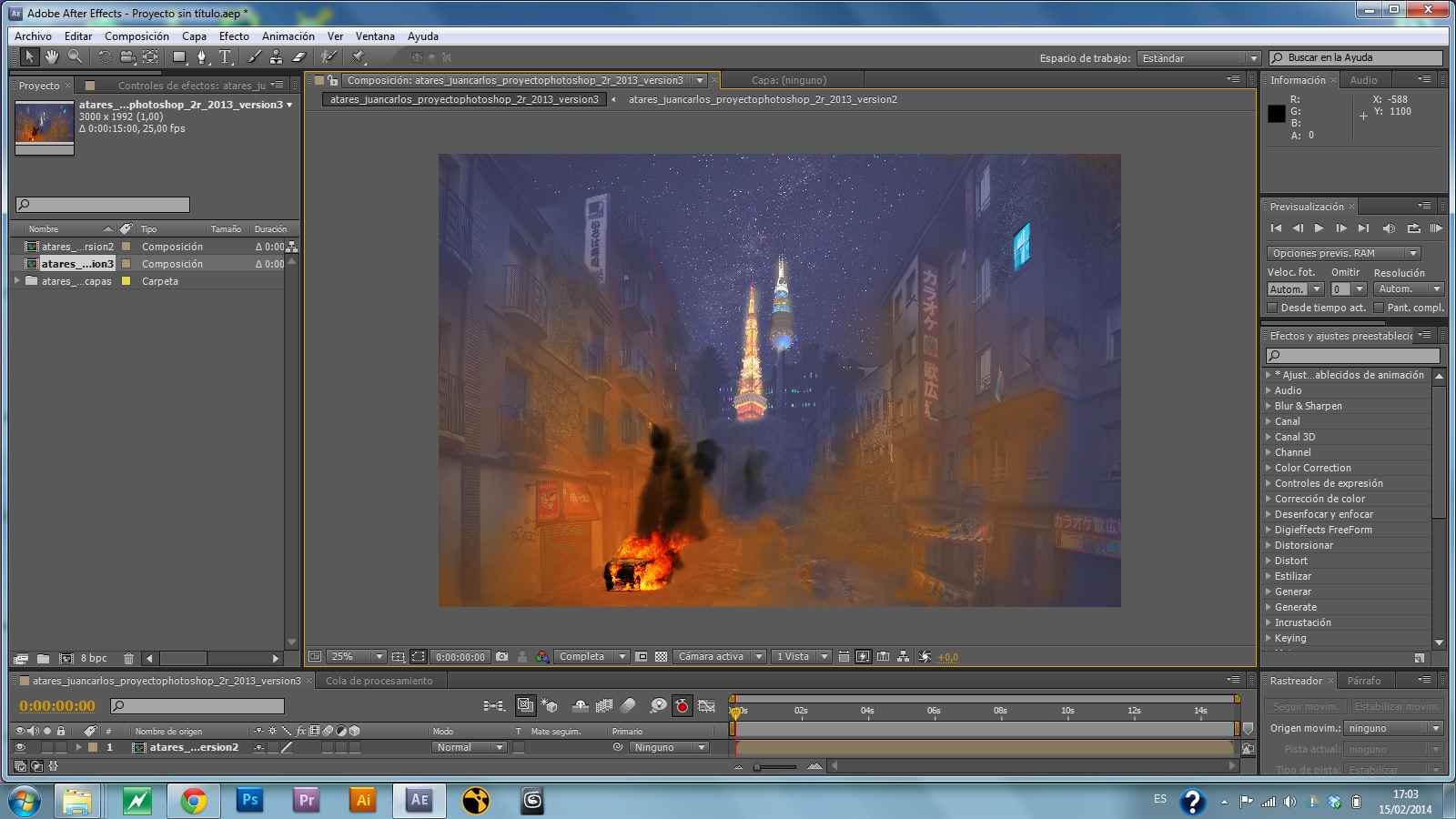Select the Puppet Pin tool

pos(359,57)
